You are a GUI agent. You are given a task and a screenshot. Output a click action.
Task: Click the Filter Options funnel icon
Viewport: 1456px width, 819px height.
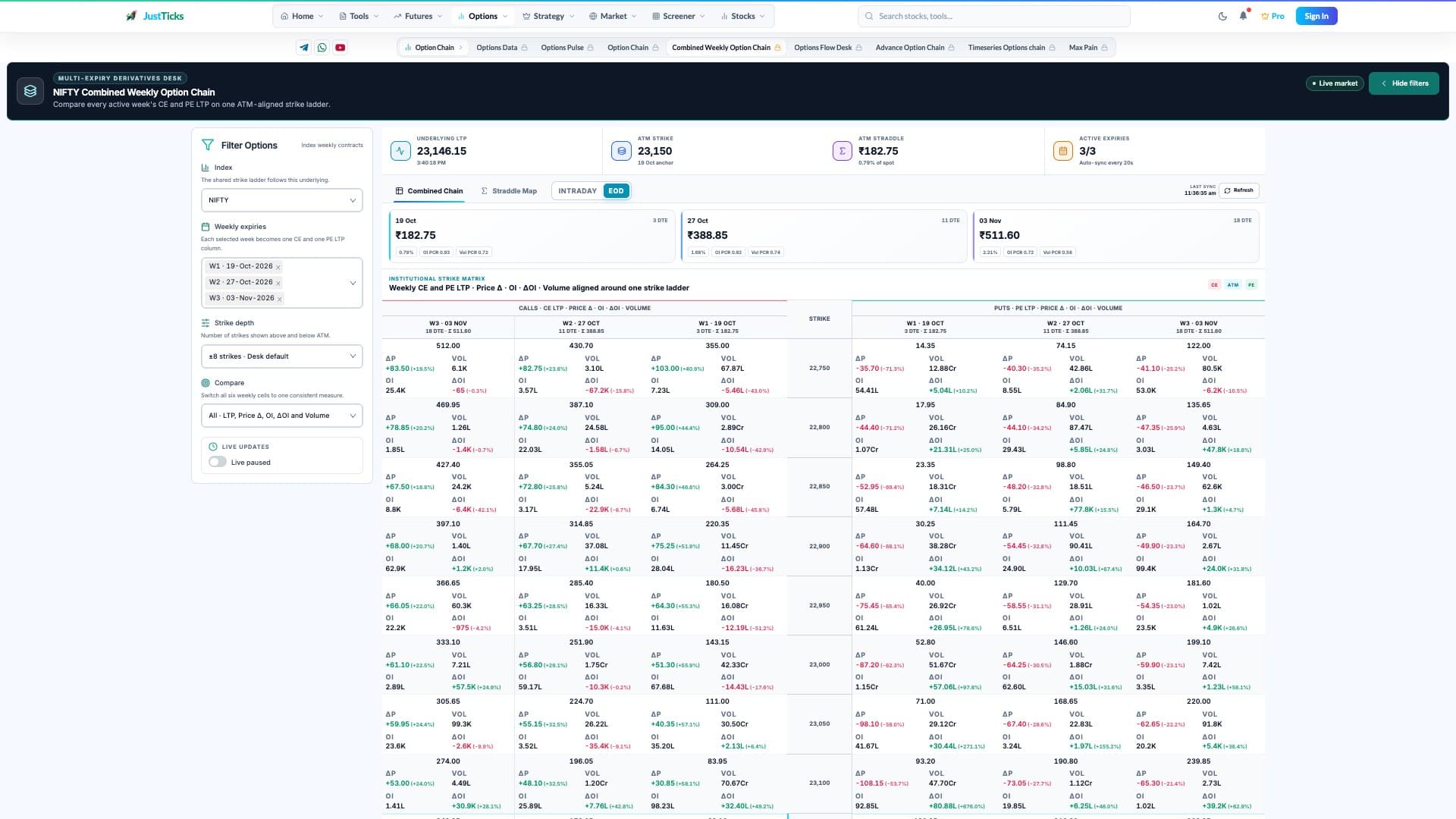click(x=208, y=145)
